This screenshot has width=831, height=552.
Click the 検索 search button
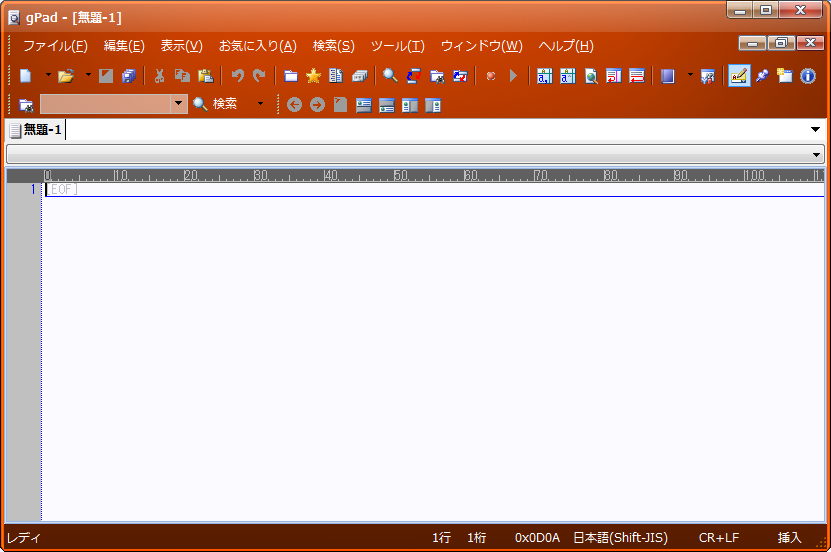(x=215, y=104)
